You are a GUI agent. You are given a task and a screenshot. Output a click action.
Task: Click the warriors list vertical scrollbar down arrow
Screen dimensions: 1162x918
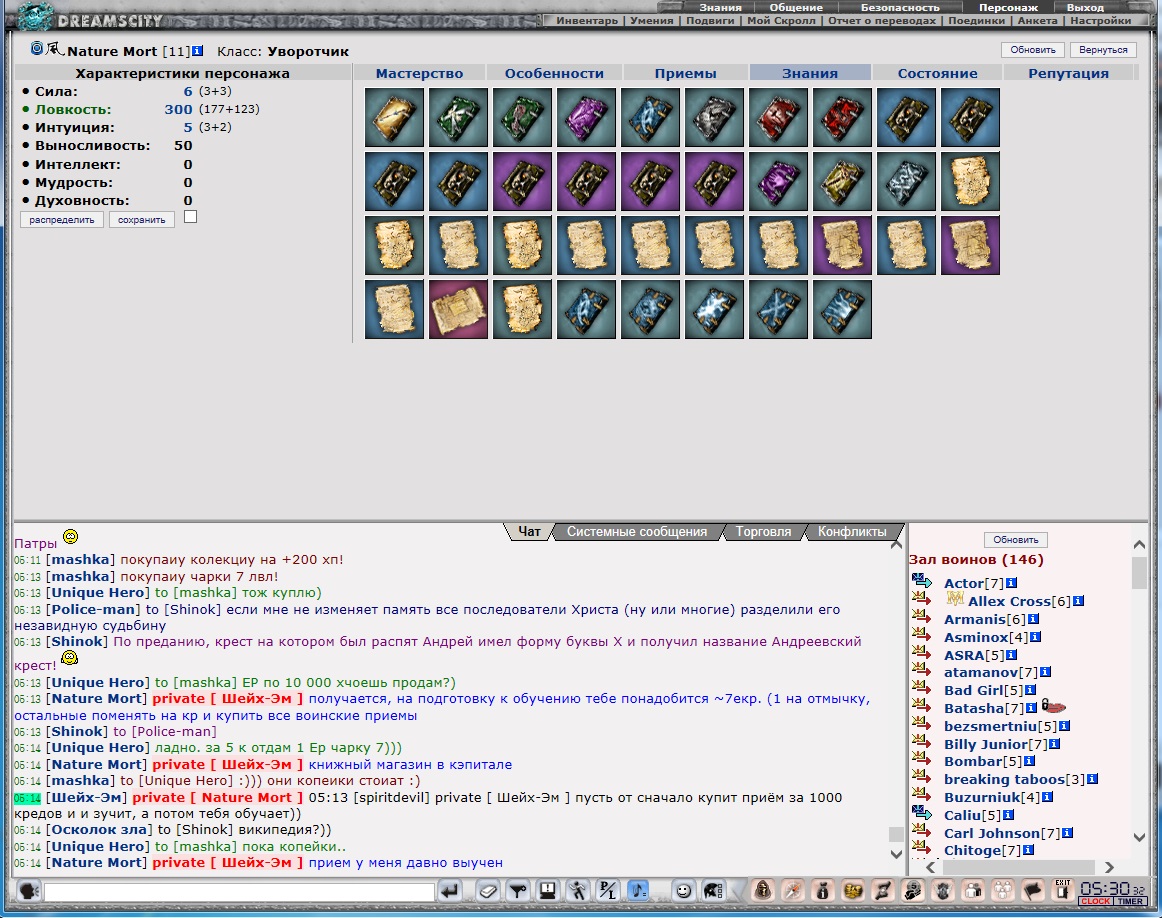coord(1140,837)
